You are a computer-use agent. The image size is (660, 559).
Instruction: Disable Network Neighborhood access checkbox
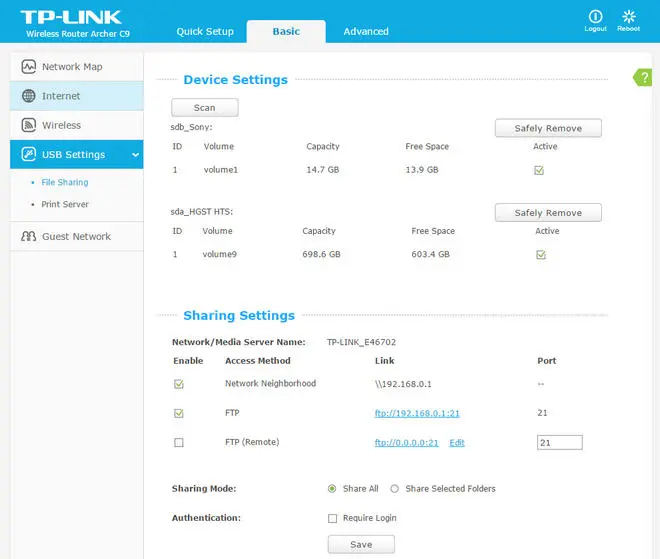(x=179, y=384)
